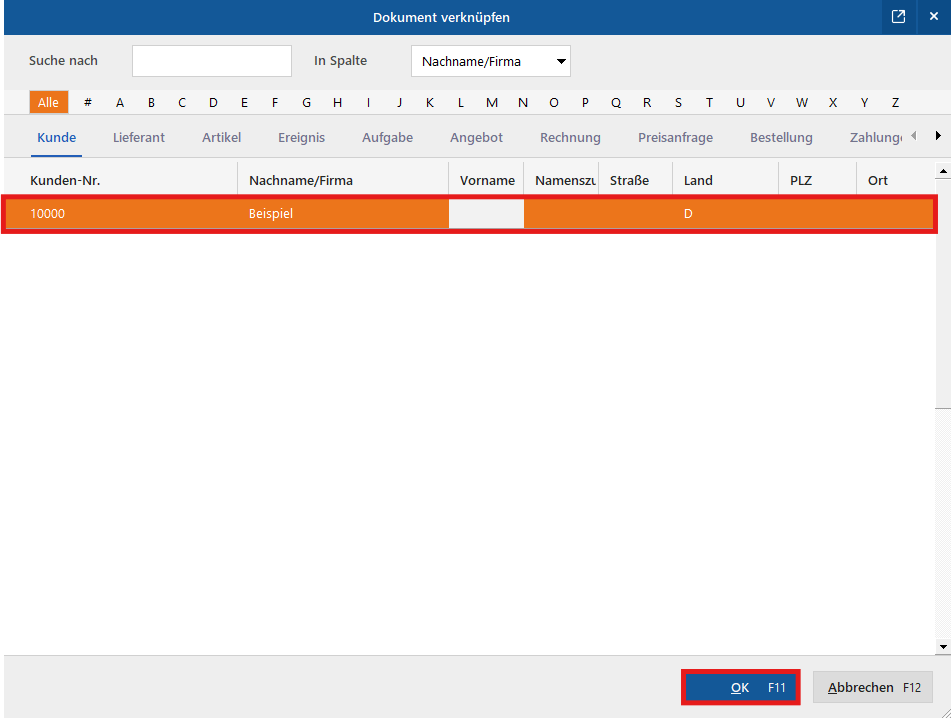Switch to the Bestellung tab

(781, 138)
